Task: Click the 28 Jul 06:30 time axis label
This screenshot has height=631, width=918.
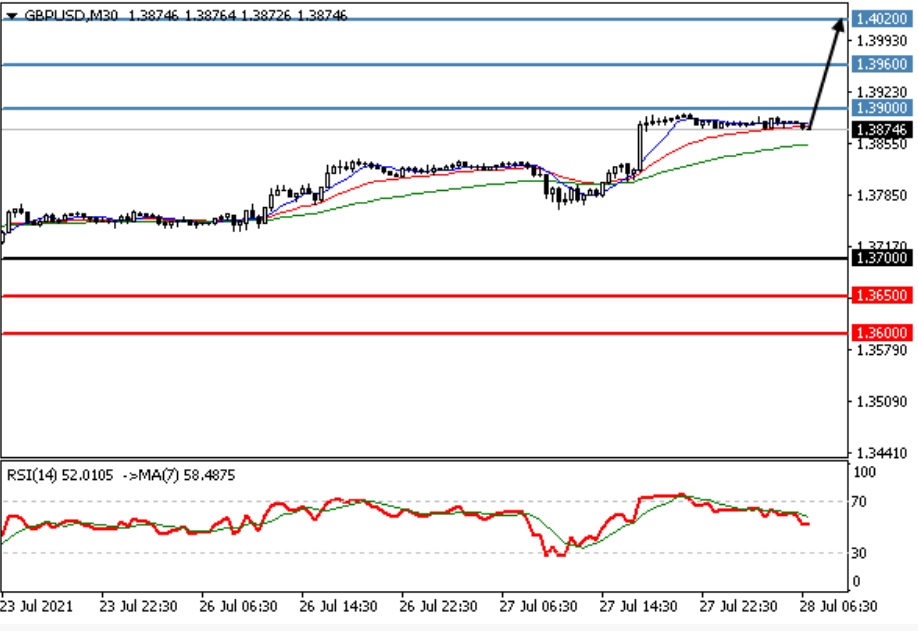Action: click(838, 606)
